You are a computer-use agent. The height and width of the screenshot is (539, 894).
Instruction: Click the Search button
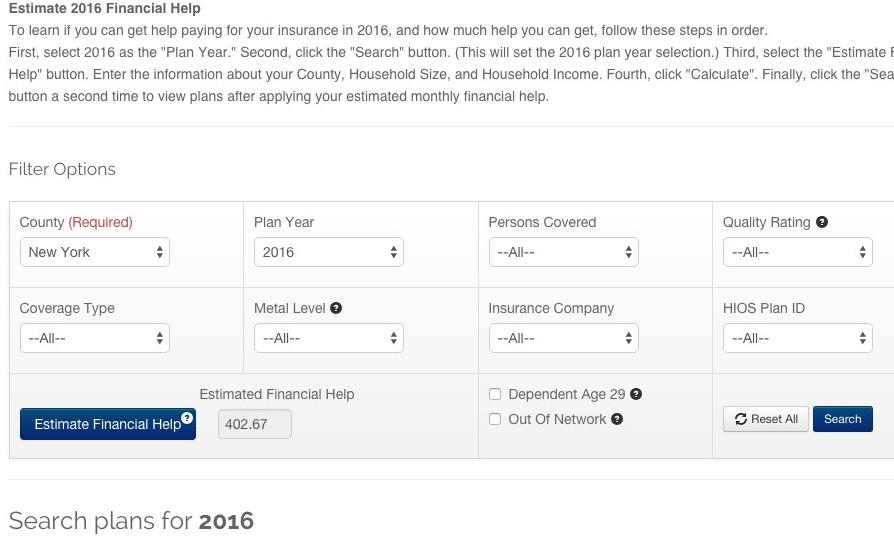point(843,419)
